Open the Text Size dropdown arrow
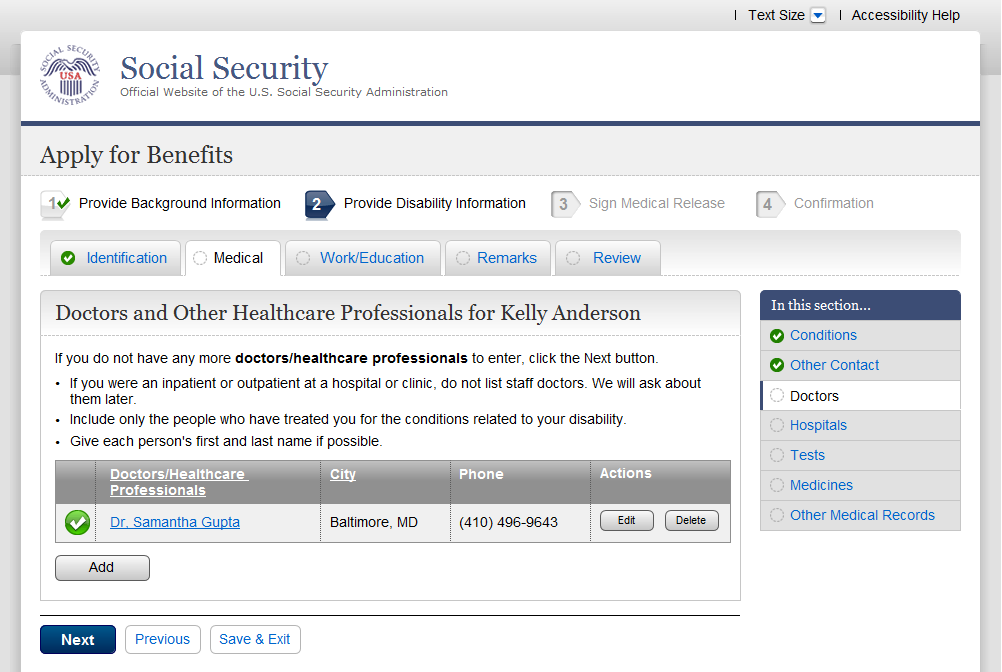Viewport: 1002px width, 672px height. (x=818, y=15)
